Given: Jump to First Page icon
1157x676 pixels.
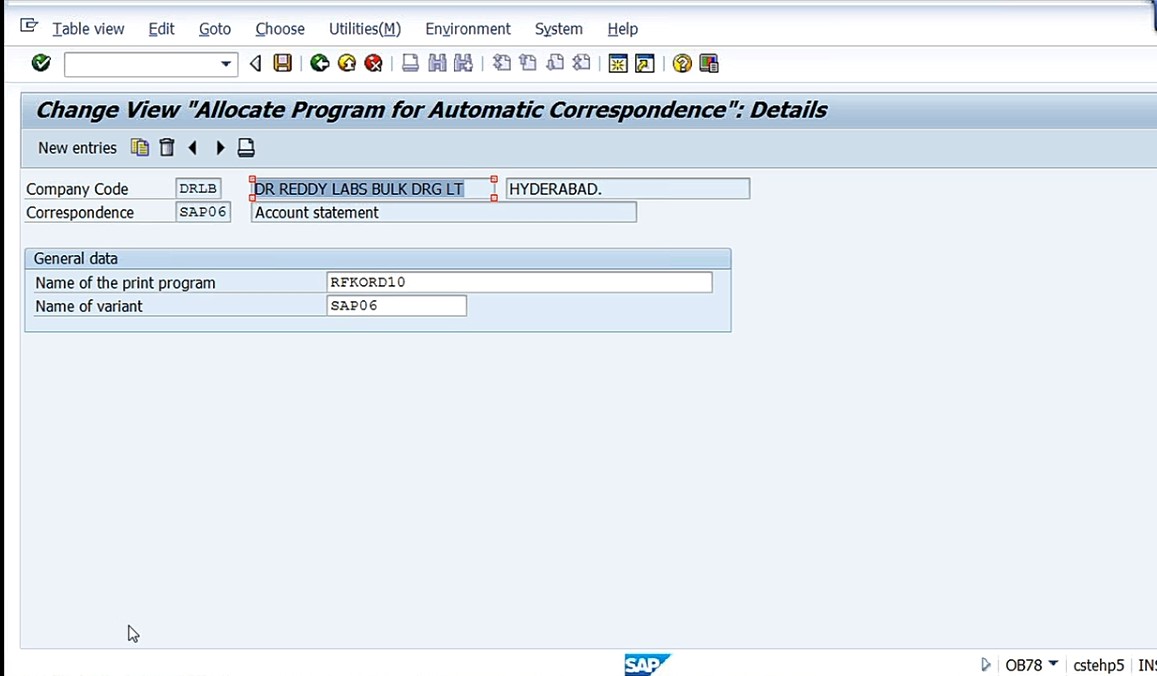Looking at the screenshot, I should coord(502,63).
